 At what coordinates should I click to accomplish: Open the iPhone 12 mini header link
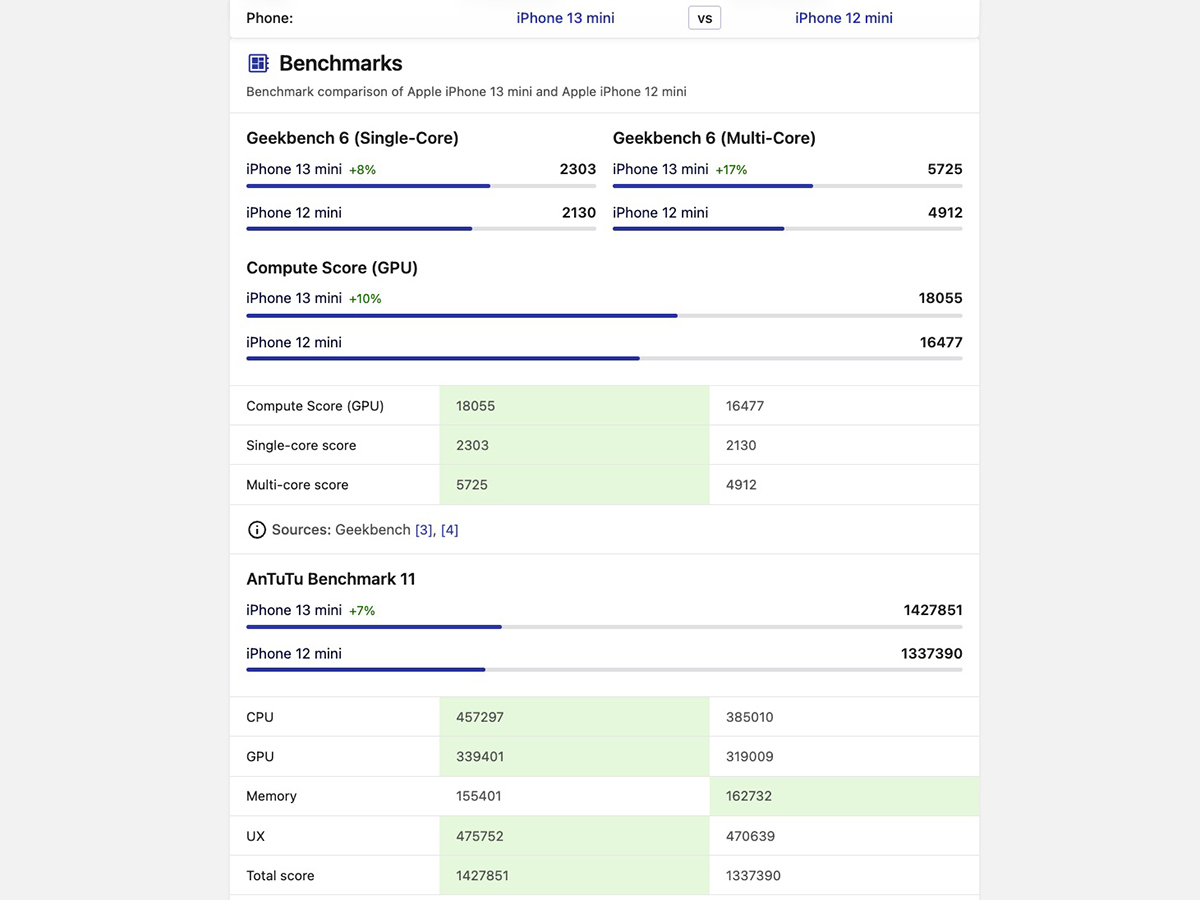(843, 18)
